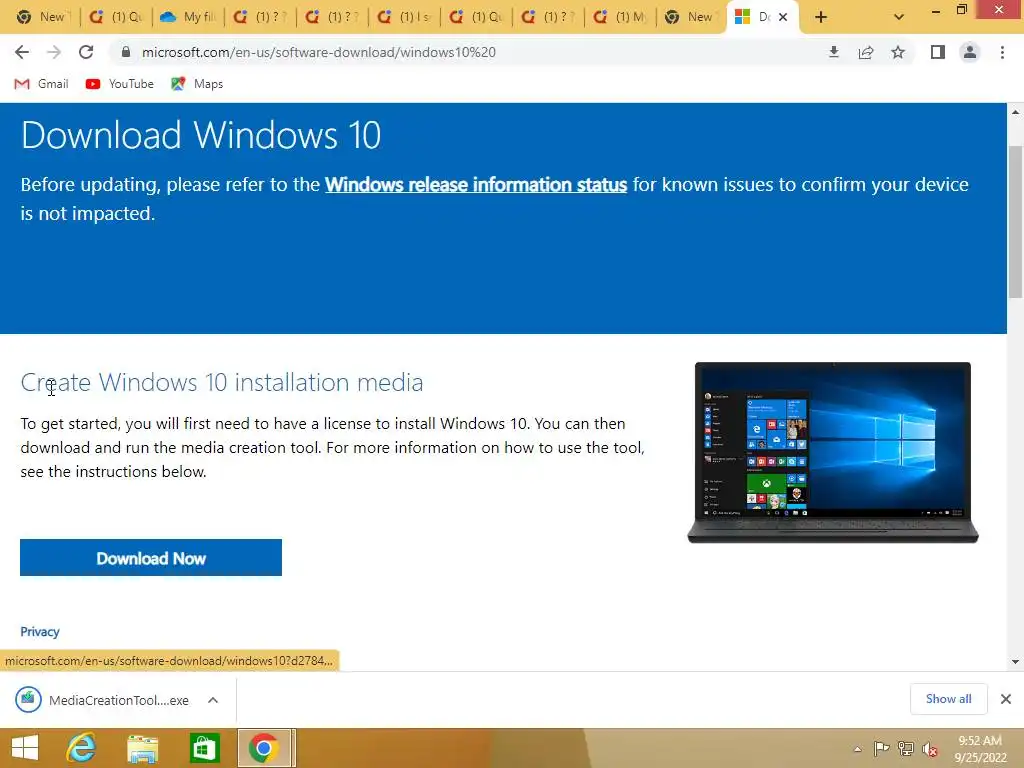Launch Internet Explorer from taskbar
Viewport: 1024px width, 768px height.
81,748
